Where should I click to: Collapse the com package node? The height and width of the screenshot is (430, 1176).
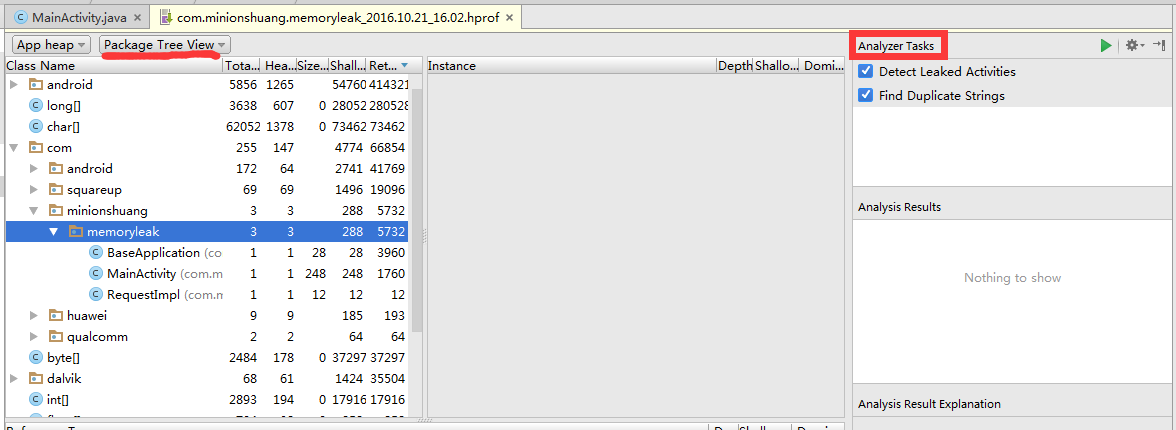14,148
